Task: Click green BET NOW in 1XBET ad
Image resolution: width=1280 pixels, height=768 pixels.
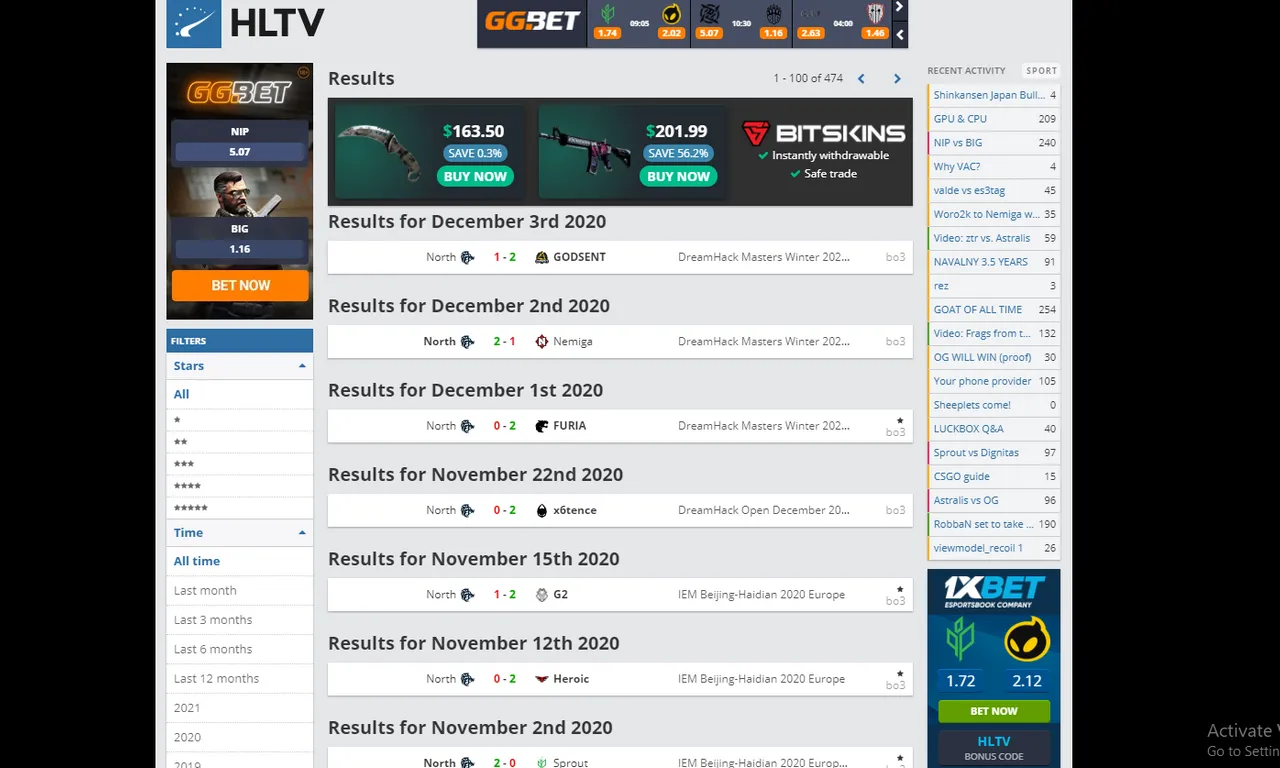Action: tap(994, 711)
